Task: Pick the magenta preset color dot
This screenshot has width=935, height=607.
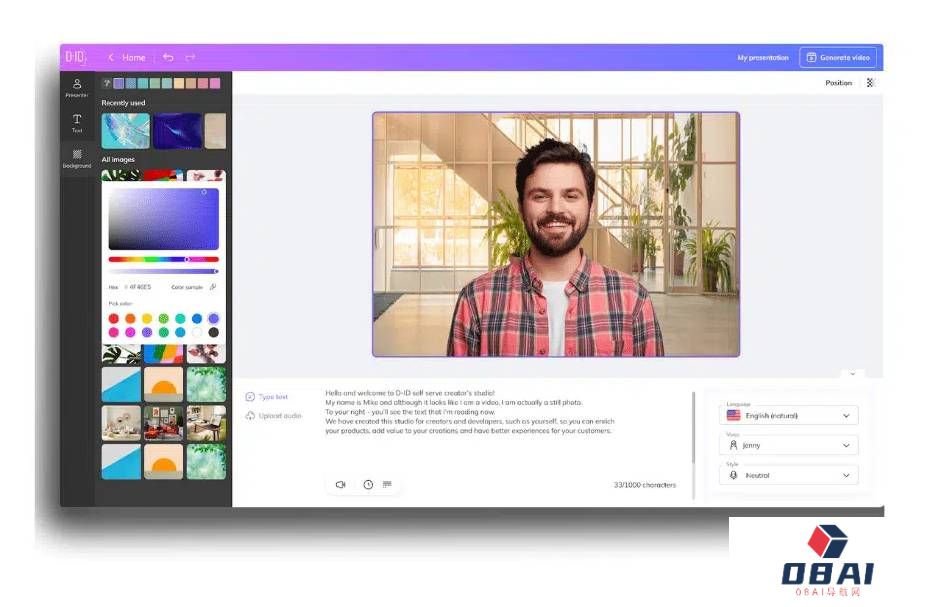Action: (130, 332)
